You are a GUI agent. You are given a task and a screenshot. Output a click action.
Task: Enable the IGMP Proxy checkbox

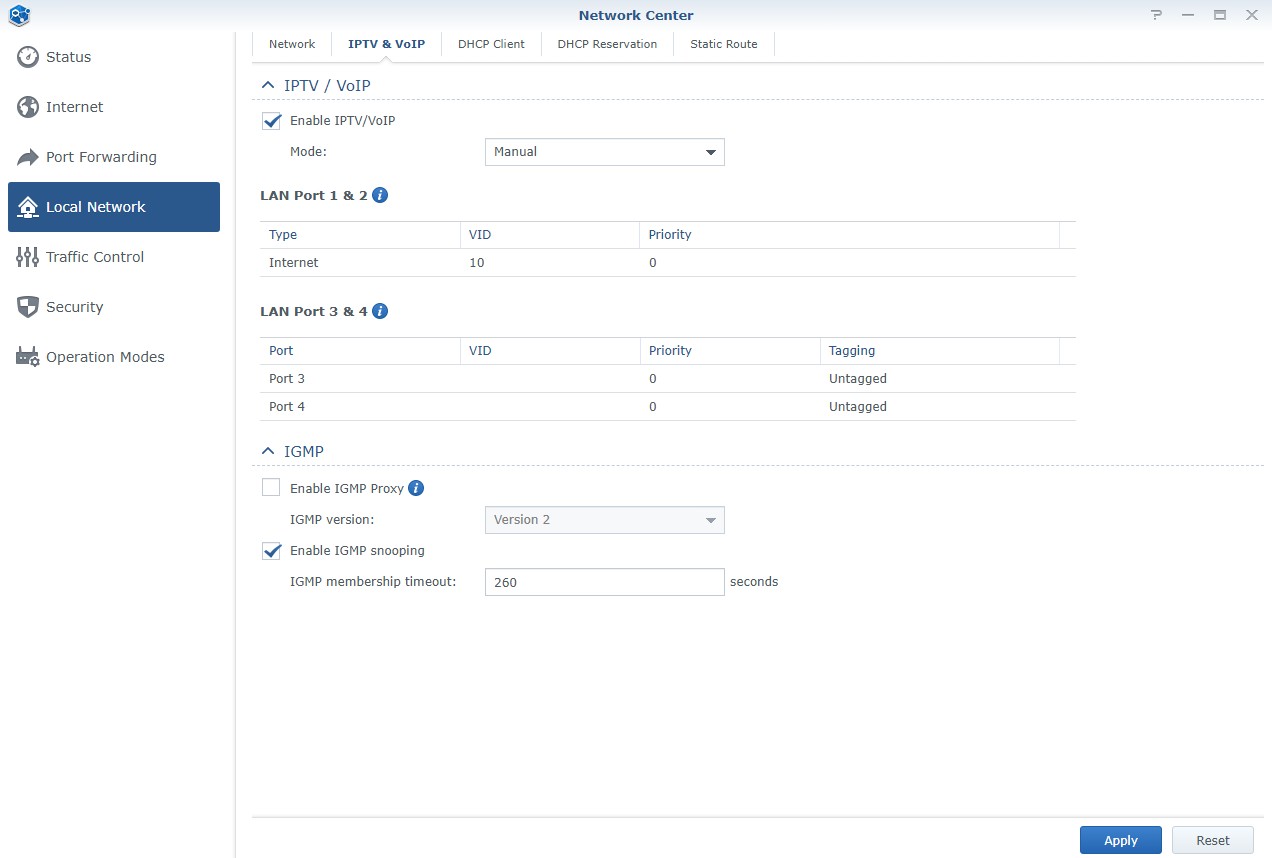coord(271,488)
